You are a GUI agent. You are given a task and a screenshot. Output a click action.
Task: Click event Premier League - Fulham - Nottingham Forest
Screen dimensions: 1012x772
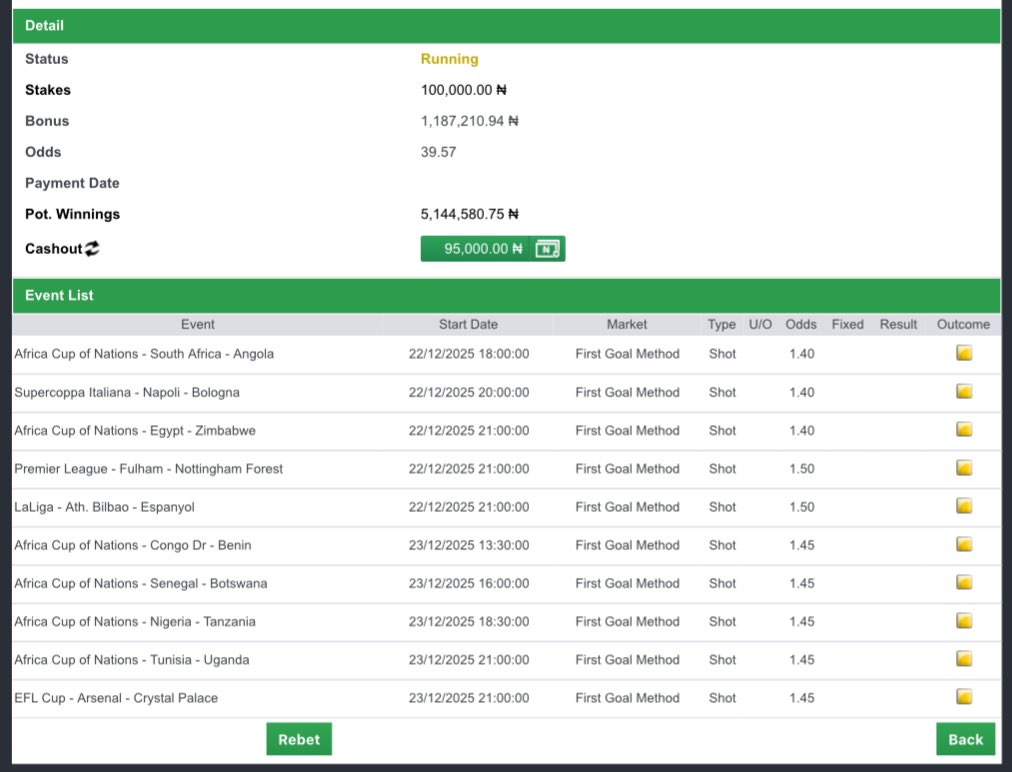point(148,469)
